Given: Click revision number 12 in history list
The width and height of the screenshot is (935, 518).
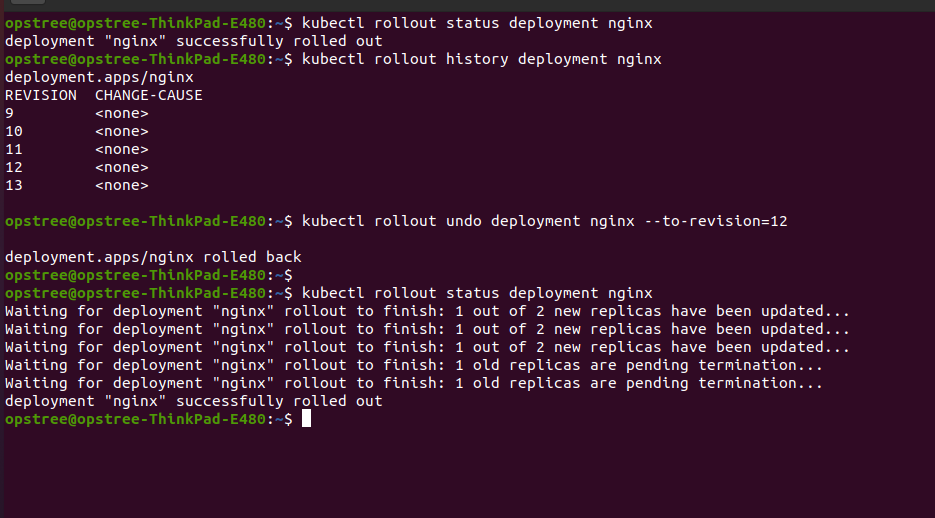Looking at the screenshot, I should (x=14, y=167).
